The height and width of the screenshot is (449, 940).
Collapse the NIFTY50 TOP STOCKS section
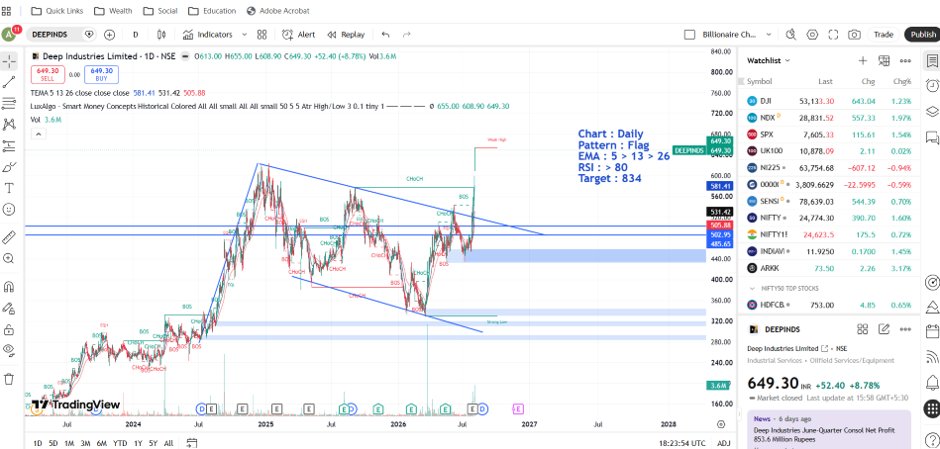(752, 288)
